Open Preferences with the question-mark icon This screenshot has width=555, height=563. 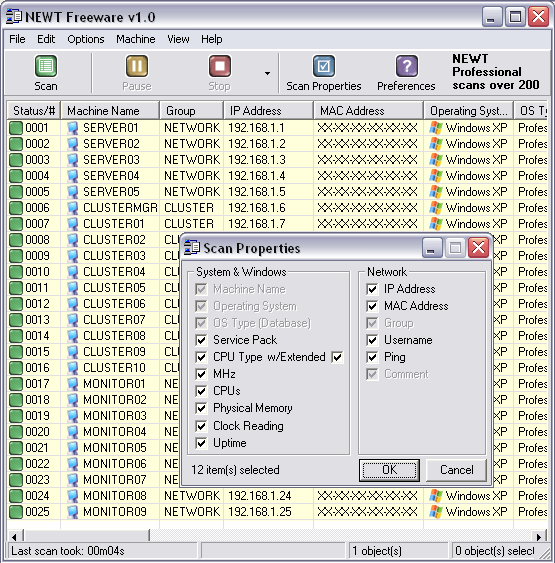[406, 66]
